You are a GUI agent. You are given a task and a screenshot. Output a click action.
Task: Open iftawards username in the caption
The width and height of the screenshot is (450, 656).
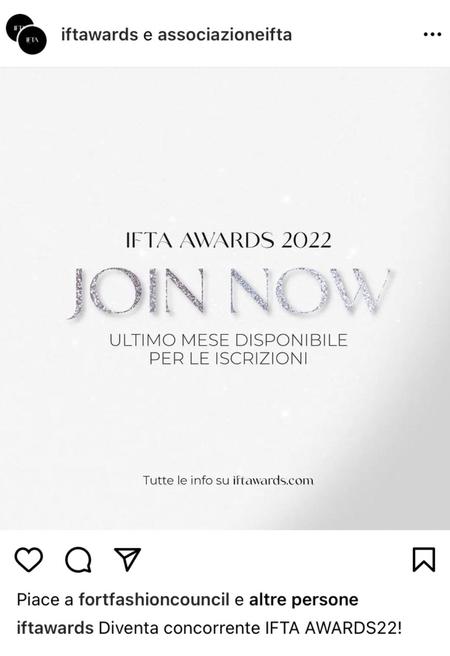55,628
